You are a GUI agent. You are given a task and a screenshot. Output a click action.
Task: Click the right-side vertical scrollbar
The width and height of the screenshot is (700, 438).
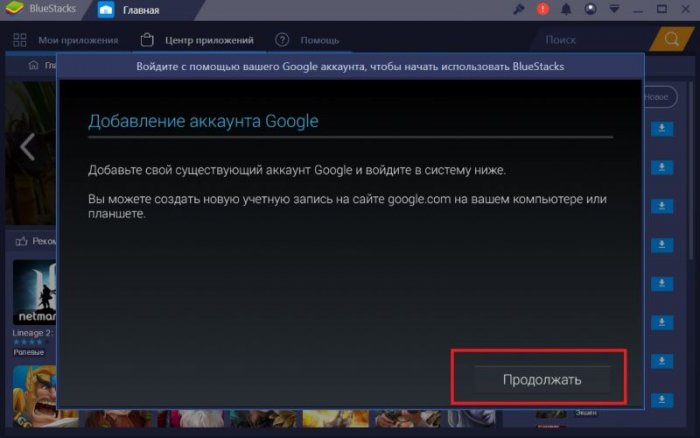coord(690,170)
